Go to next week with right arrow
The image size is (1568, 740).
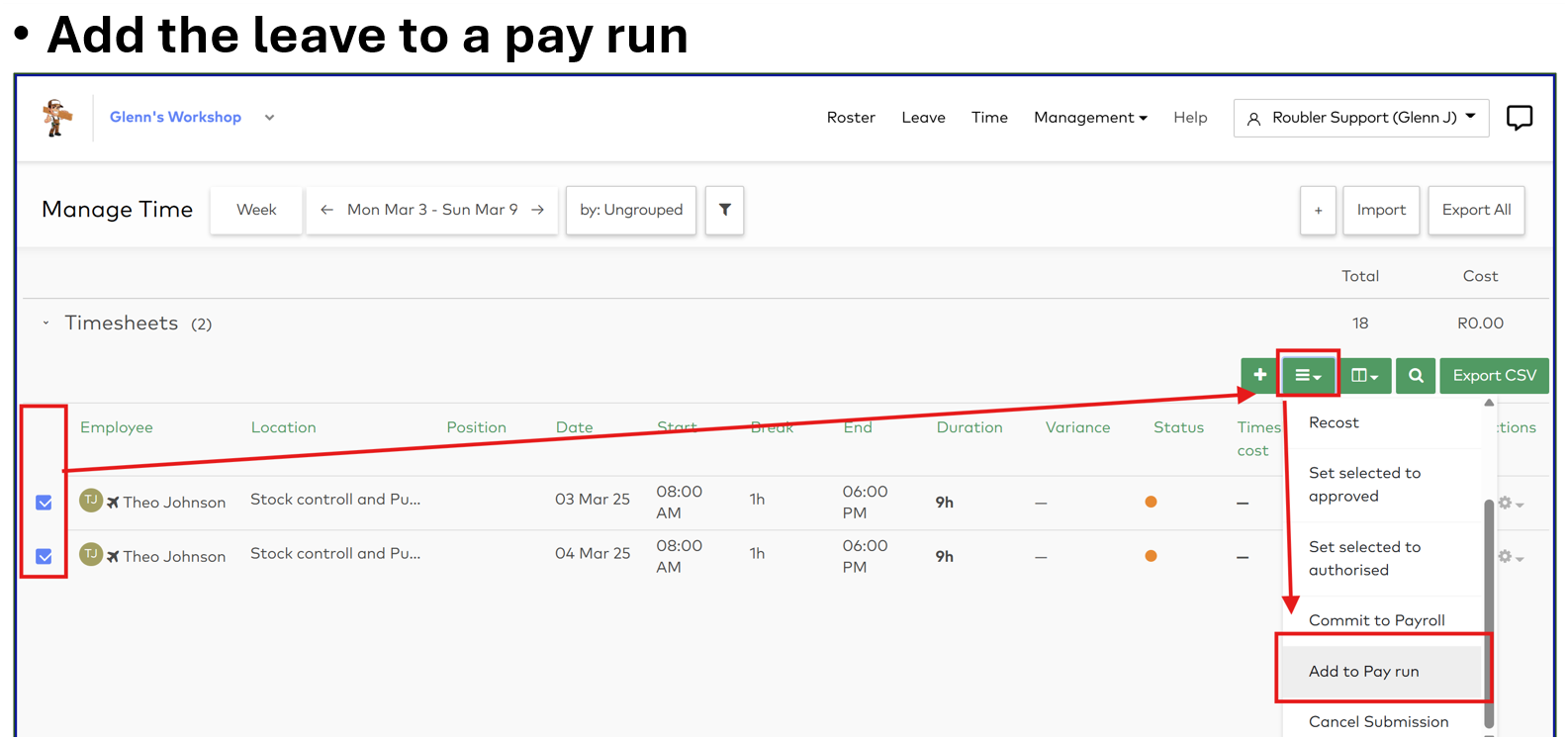coord(538,210)
